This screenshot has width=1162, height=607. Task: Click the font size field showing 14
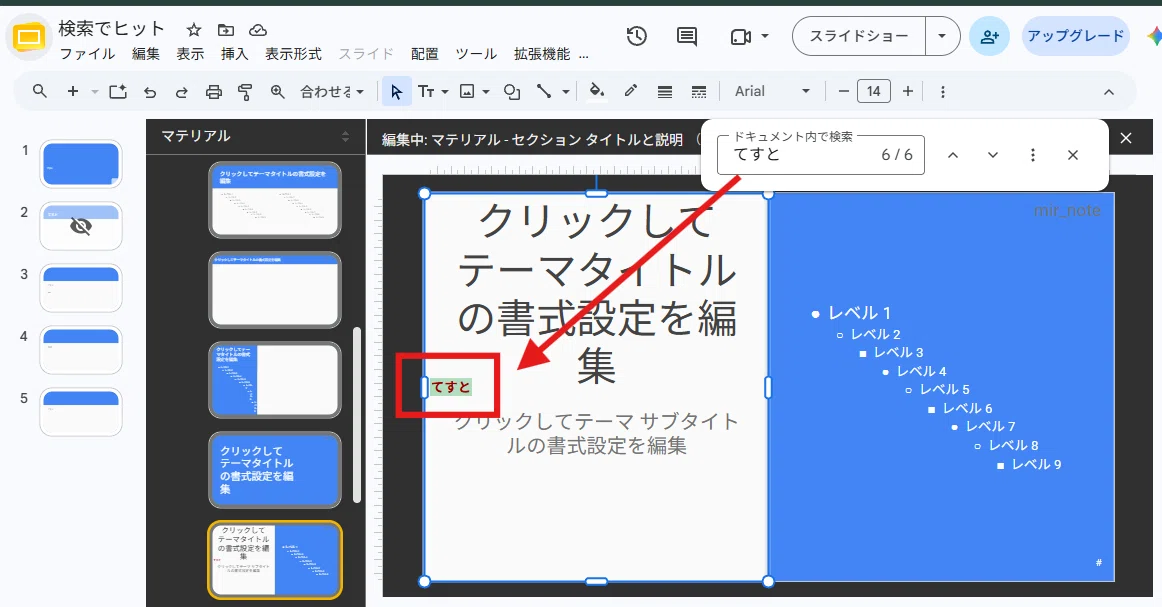pyautogui.click(x=874, y=91)
